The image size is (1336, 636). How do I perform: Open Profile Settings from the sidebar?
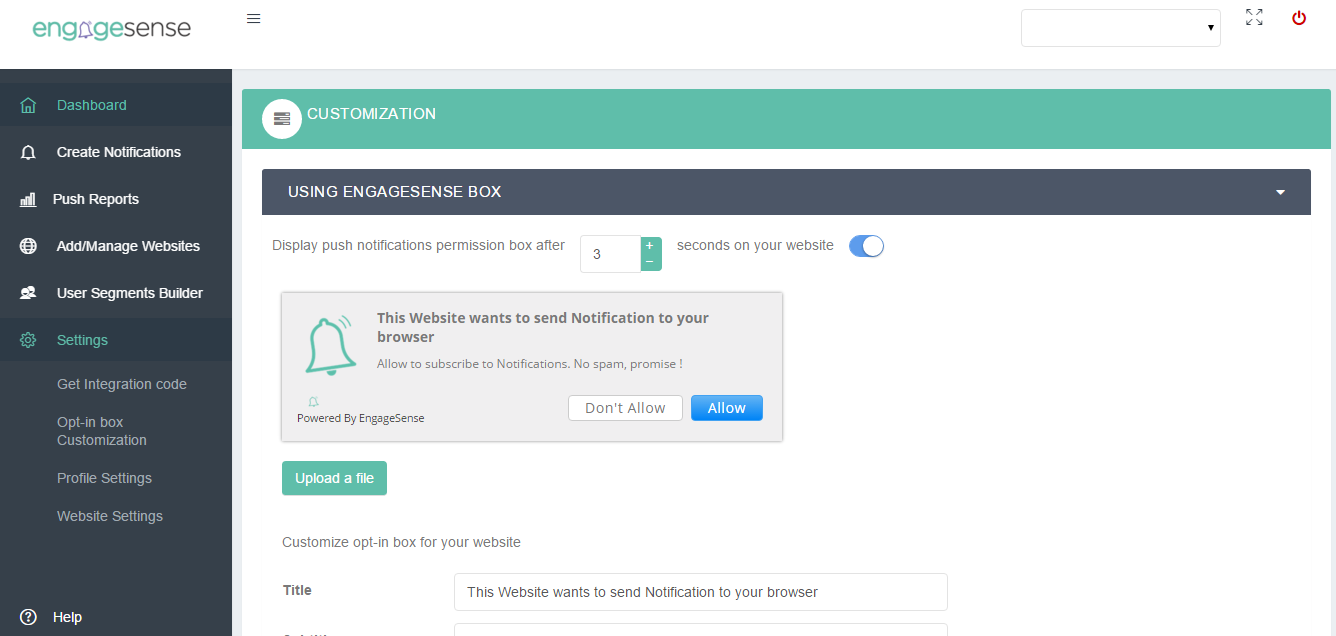tap(104, 478)
